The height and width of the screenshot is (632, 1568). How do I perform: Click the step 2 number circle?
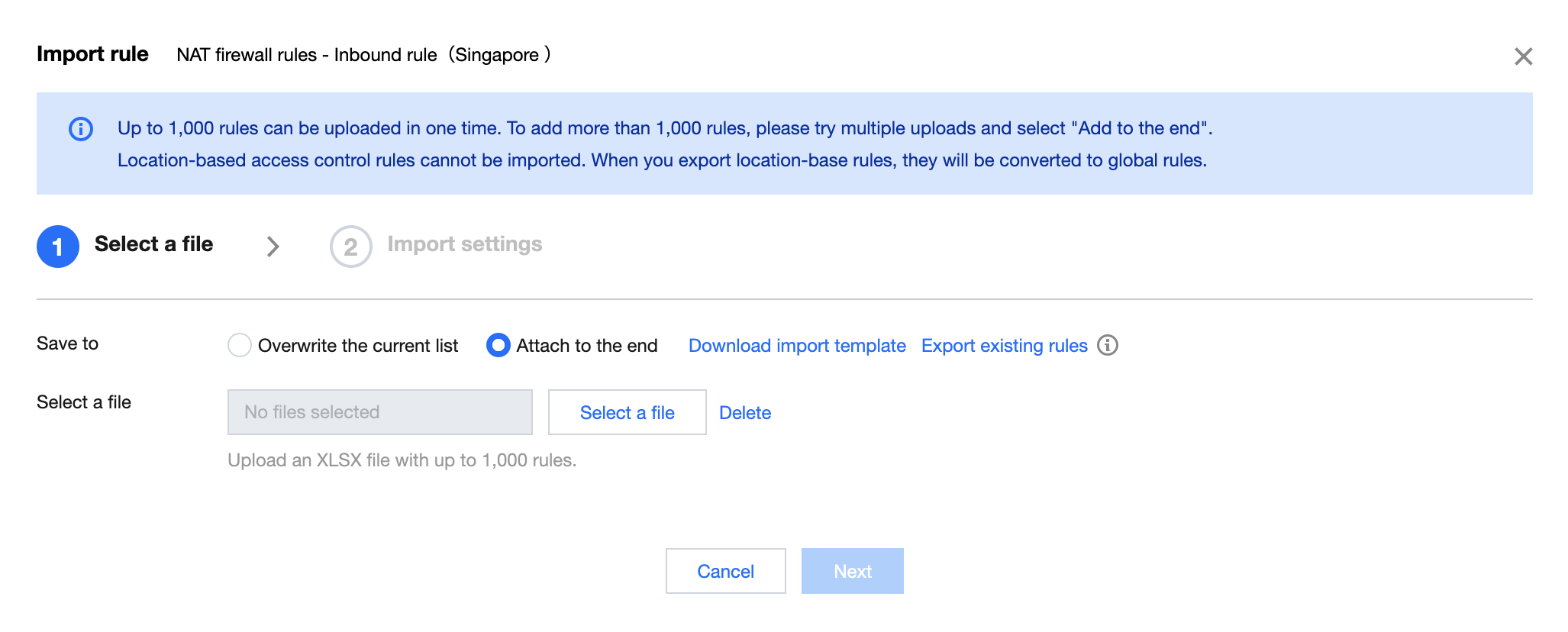pyautogui.click(x=350, y=247)
